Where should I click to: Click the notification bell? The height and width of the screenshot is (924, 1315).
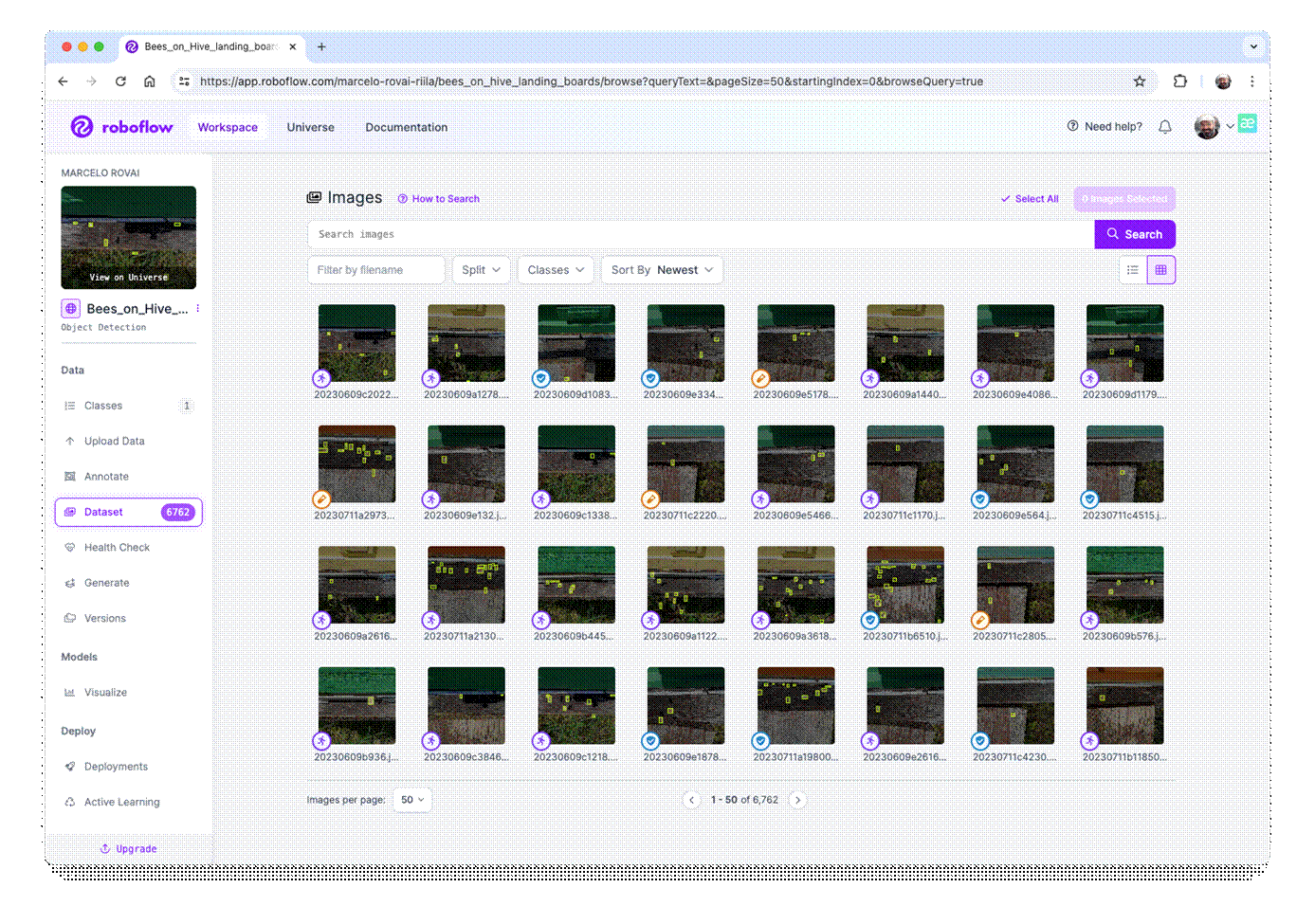pyautogui.click(x=1165, y=125)
